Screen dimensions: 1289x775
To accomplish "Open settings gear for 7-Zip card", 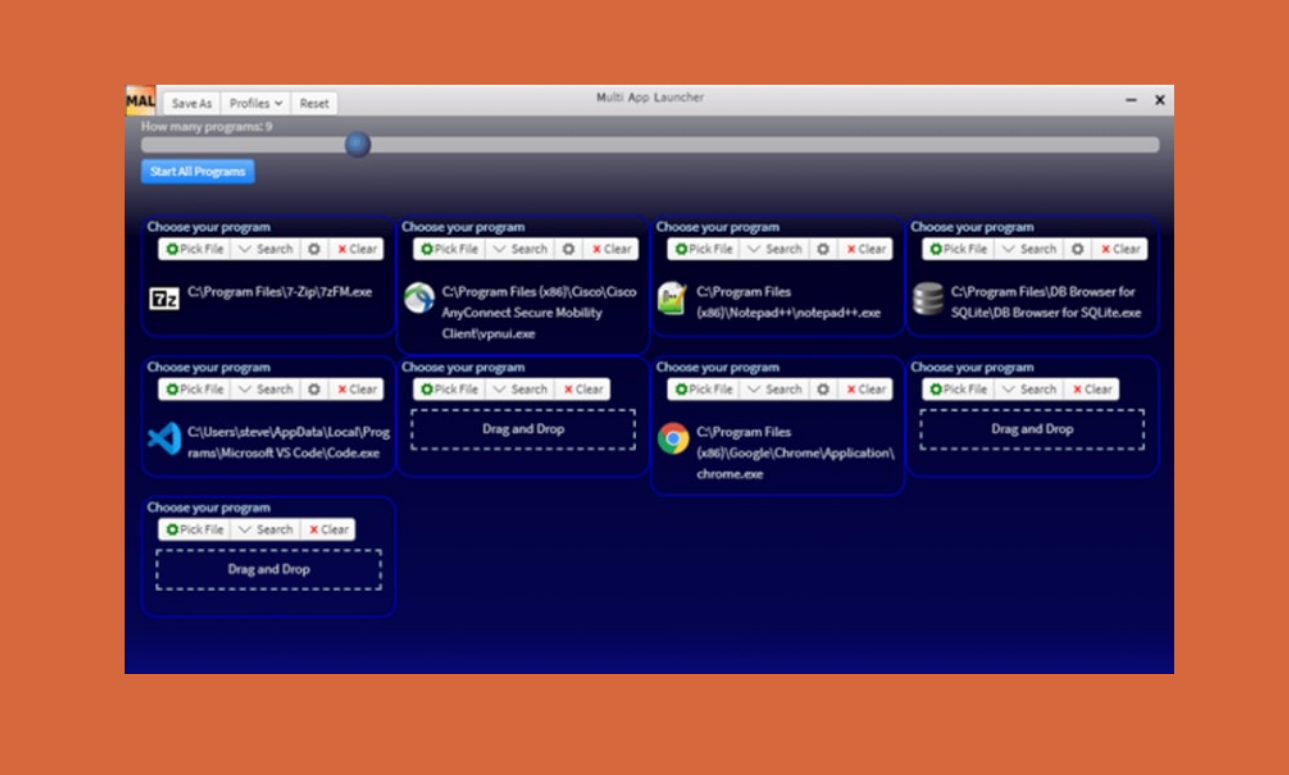I will tap(314, 249).
